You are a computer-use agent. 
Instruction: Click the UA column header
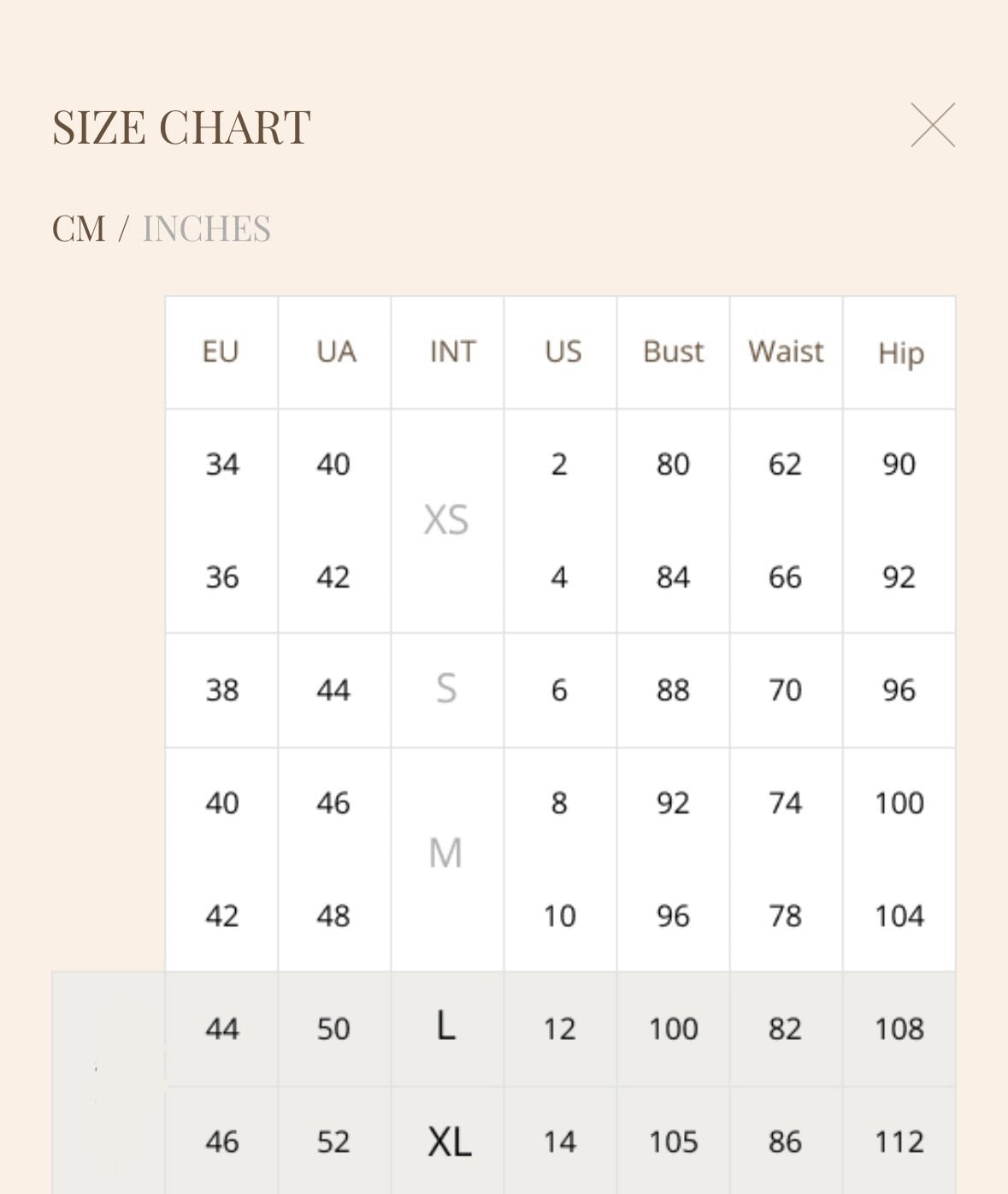[335, 352]
